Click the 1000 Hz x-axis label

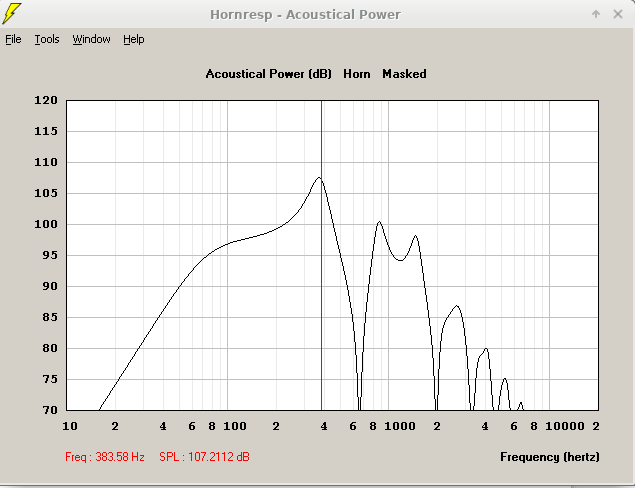coord(400,426)
